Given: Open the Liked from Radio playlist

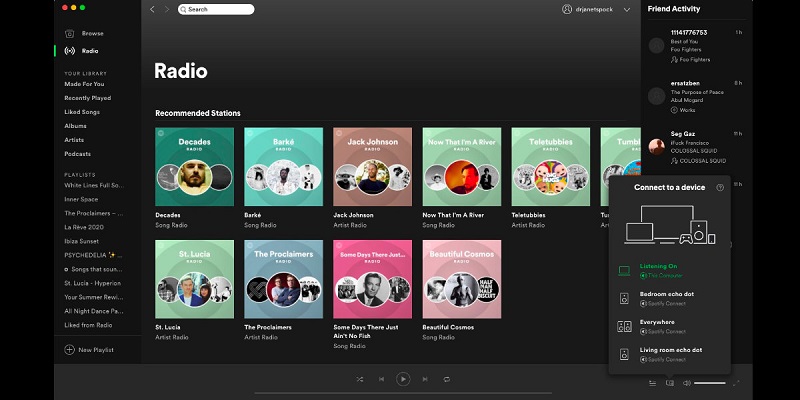Looking at the screenshot, I should pos(88,325).
